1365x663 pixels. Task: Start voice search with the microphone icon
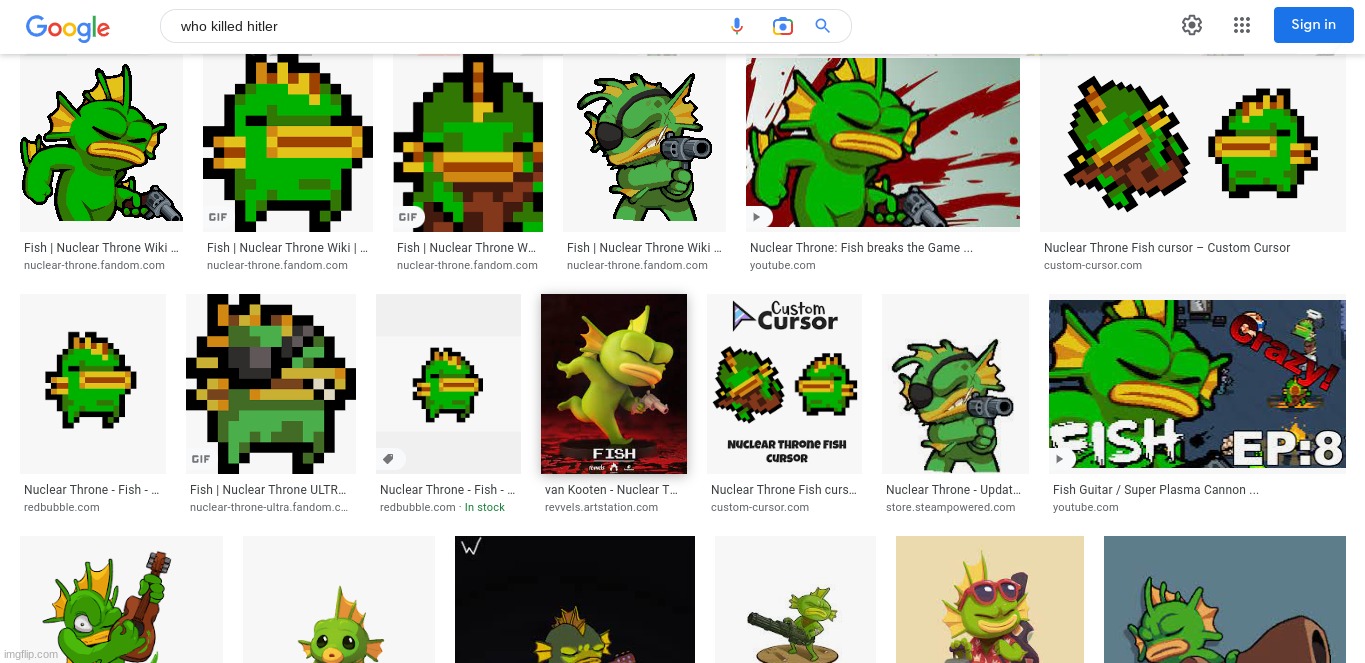(737, 26)
